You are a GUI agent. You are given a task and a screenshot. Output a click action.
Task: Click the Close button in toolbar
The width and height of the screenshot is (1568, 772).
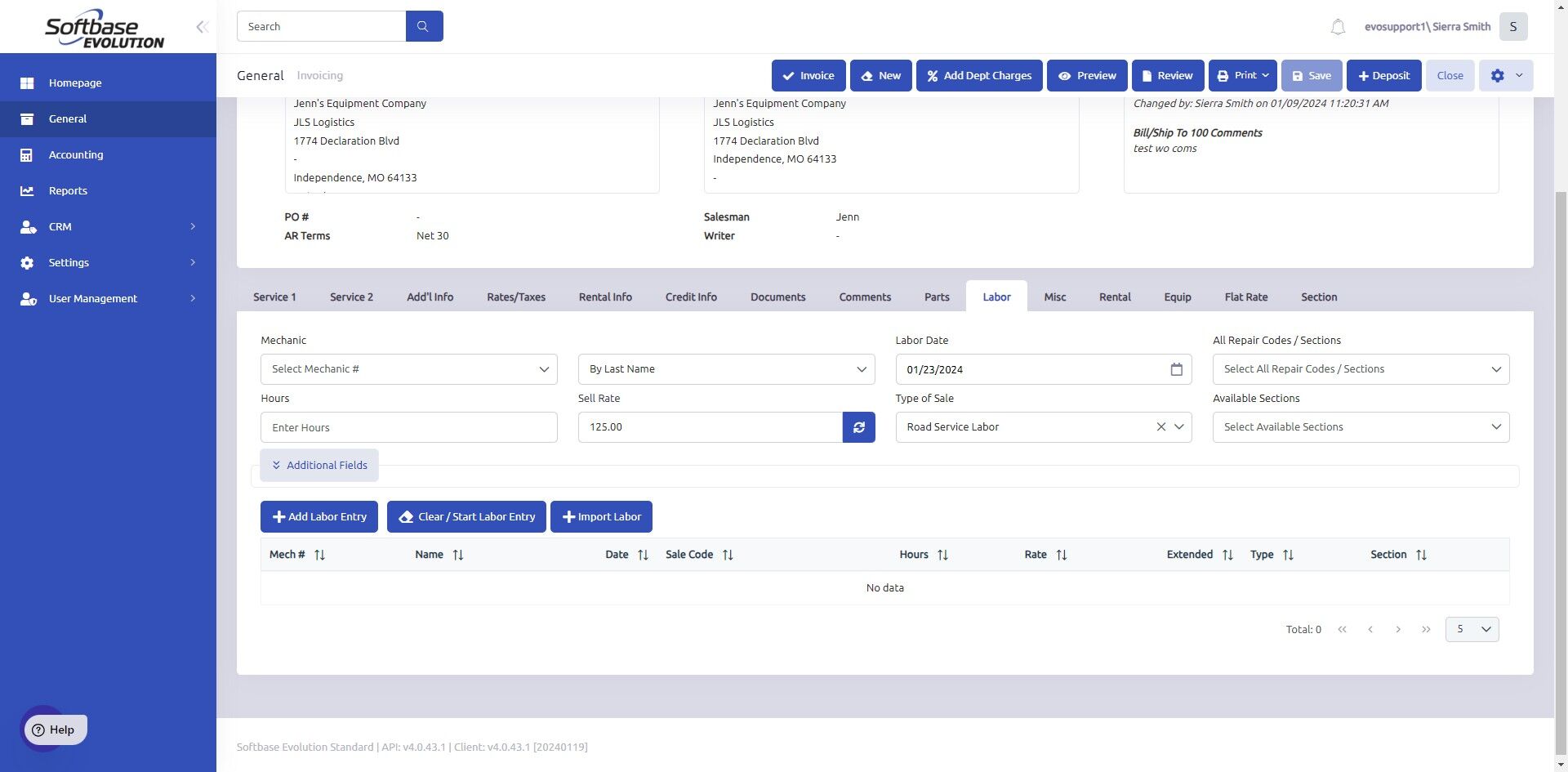click(x=1450, y=75)
